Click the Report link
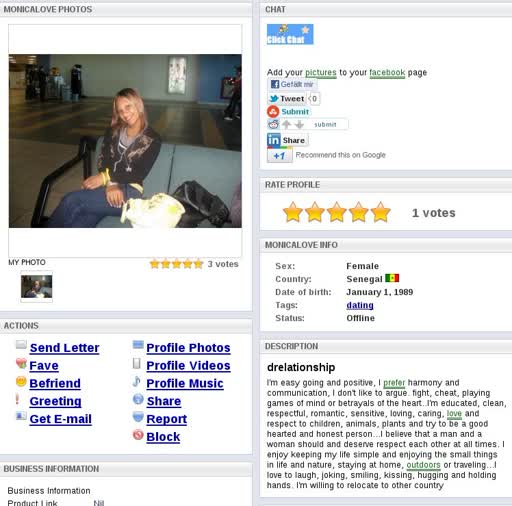 pyautogui.click(x=167, y=419)
